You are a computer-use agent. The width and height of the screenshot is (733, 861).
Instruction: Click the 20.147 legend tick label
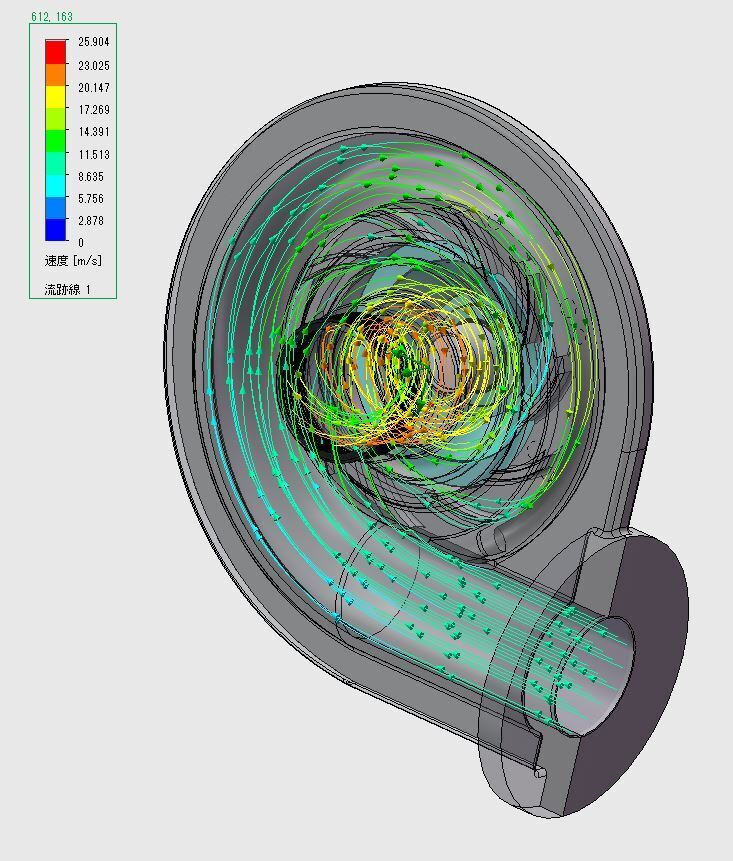(93, 88)
